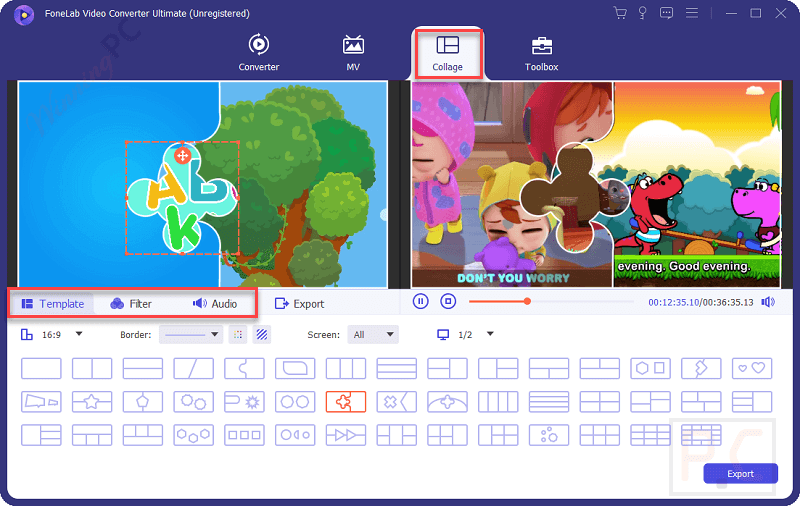Open the Toolbox tab
Screen dimensions: 800x506
[x=541, y=53]
